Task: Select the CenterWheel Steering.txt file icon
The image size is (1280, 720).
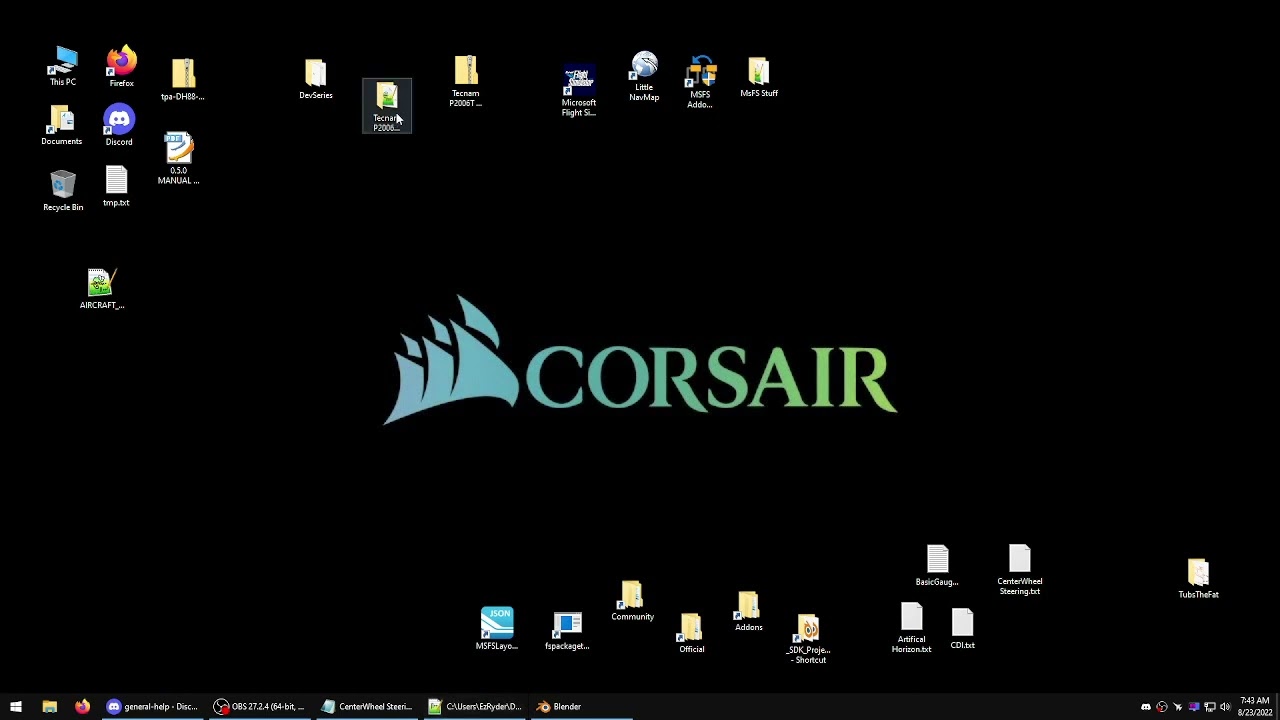Action: point(1019,570)
